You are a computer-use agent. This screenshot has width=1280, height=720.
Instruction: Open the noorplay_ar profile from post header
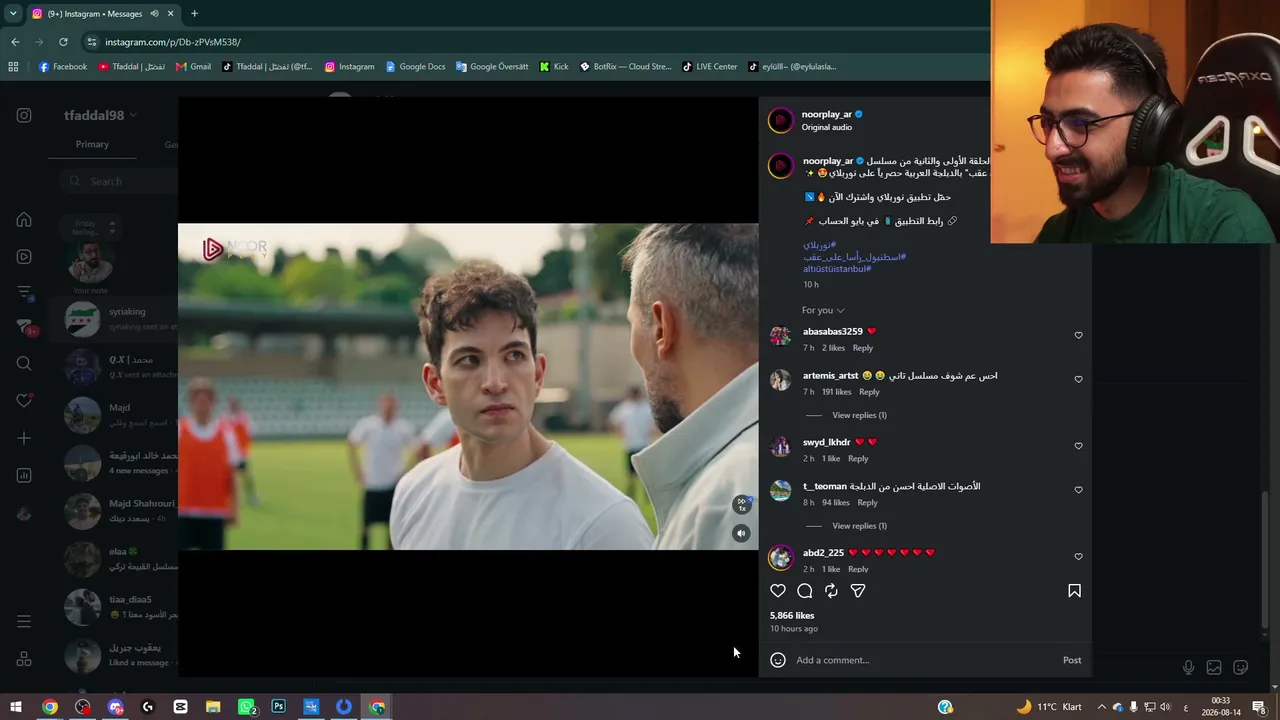click(x=827, y=115)
